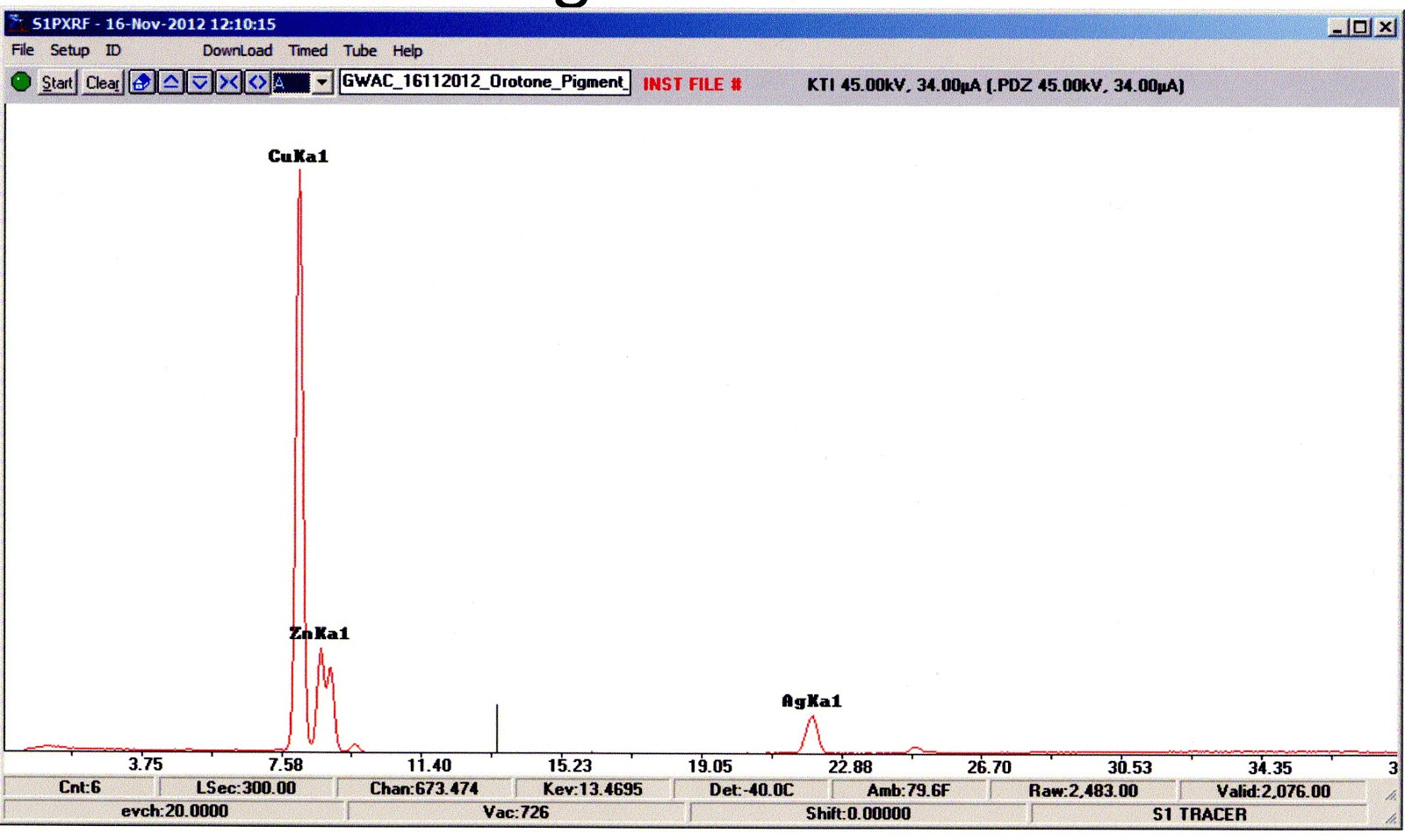Image resolution: width=1405 pixels, height=840 pixels.
Task: Click the zoom-in vertical scale arrow icon
Action: pyautogui.click(x=169, y=83)
